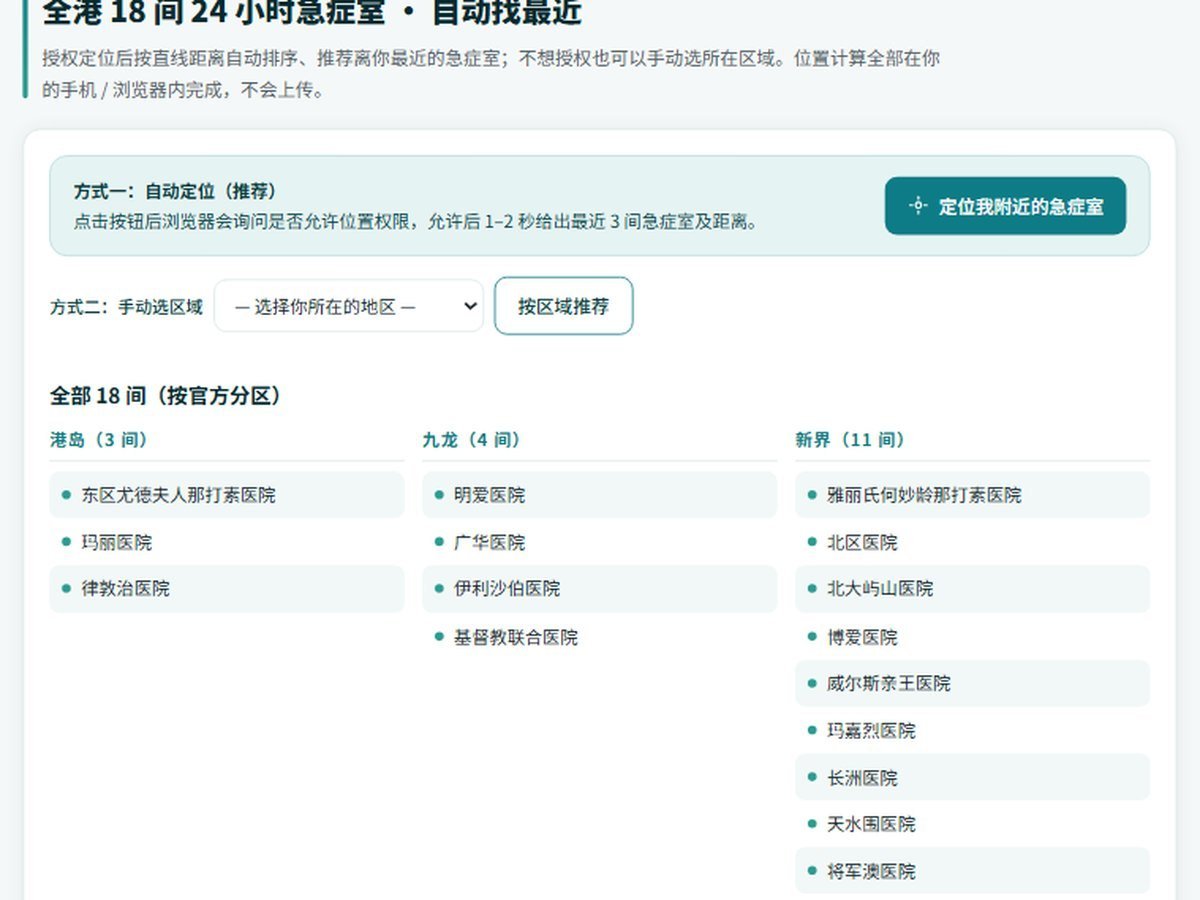Screen dimensions: 1200x900
Task: Click the crosshair locate icon in the button
Action: click(918, 206)
